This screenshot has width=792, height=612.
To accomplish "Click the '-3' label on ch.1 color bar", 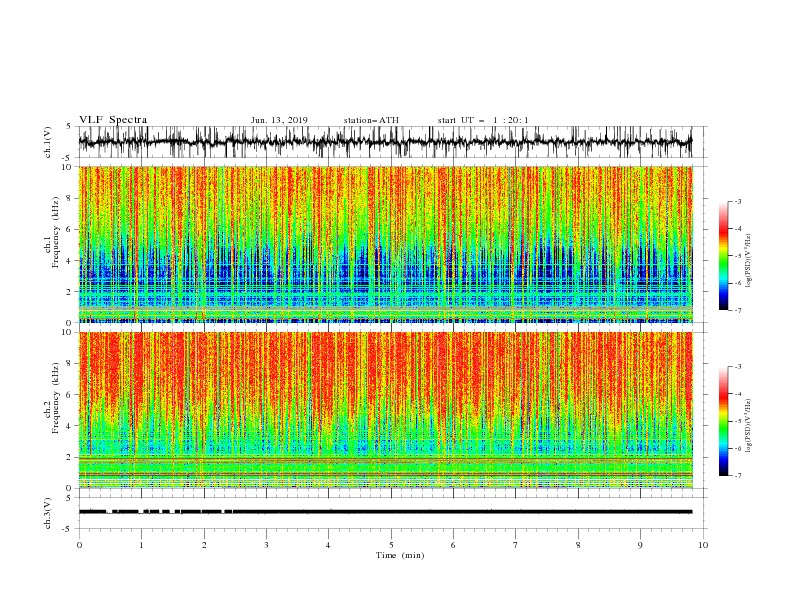I will click(738, 201).
